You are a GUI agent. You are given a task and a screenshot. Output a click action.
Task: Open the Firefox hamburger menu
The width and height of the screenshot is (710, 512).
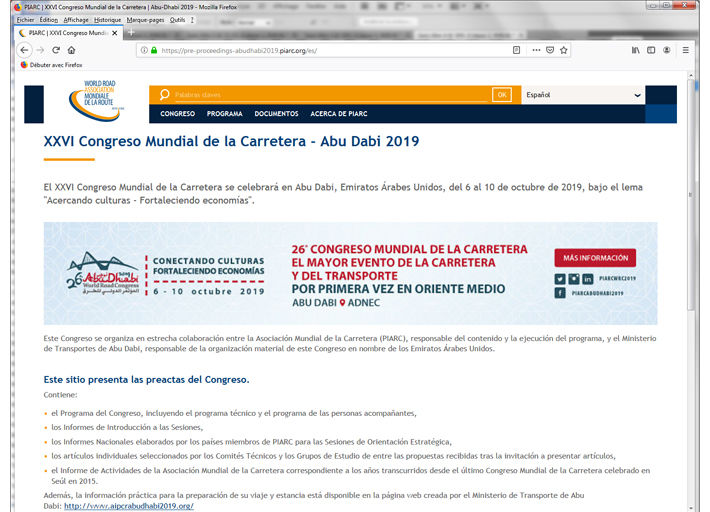coord(686,50)
